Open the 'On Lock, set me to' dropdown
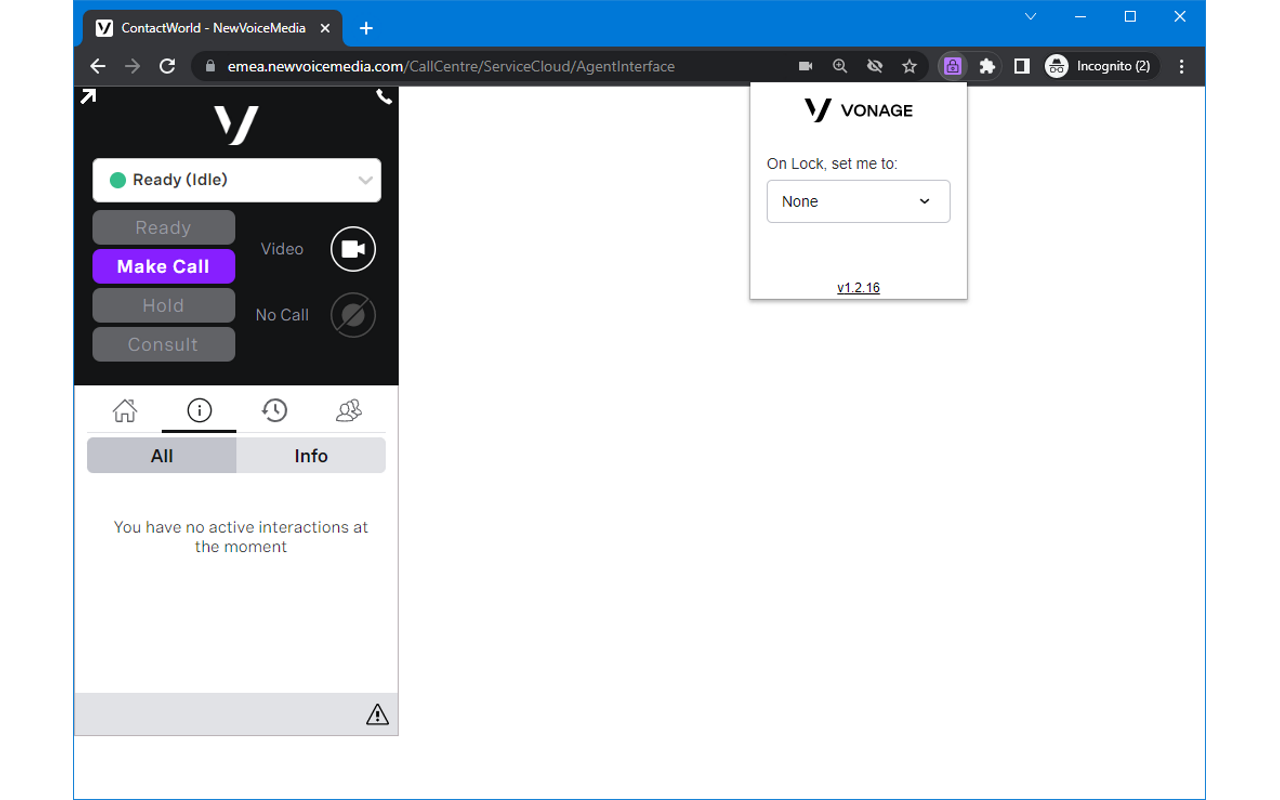1280x800 pixels. [x=858, y=201]
